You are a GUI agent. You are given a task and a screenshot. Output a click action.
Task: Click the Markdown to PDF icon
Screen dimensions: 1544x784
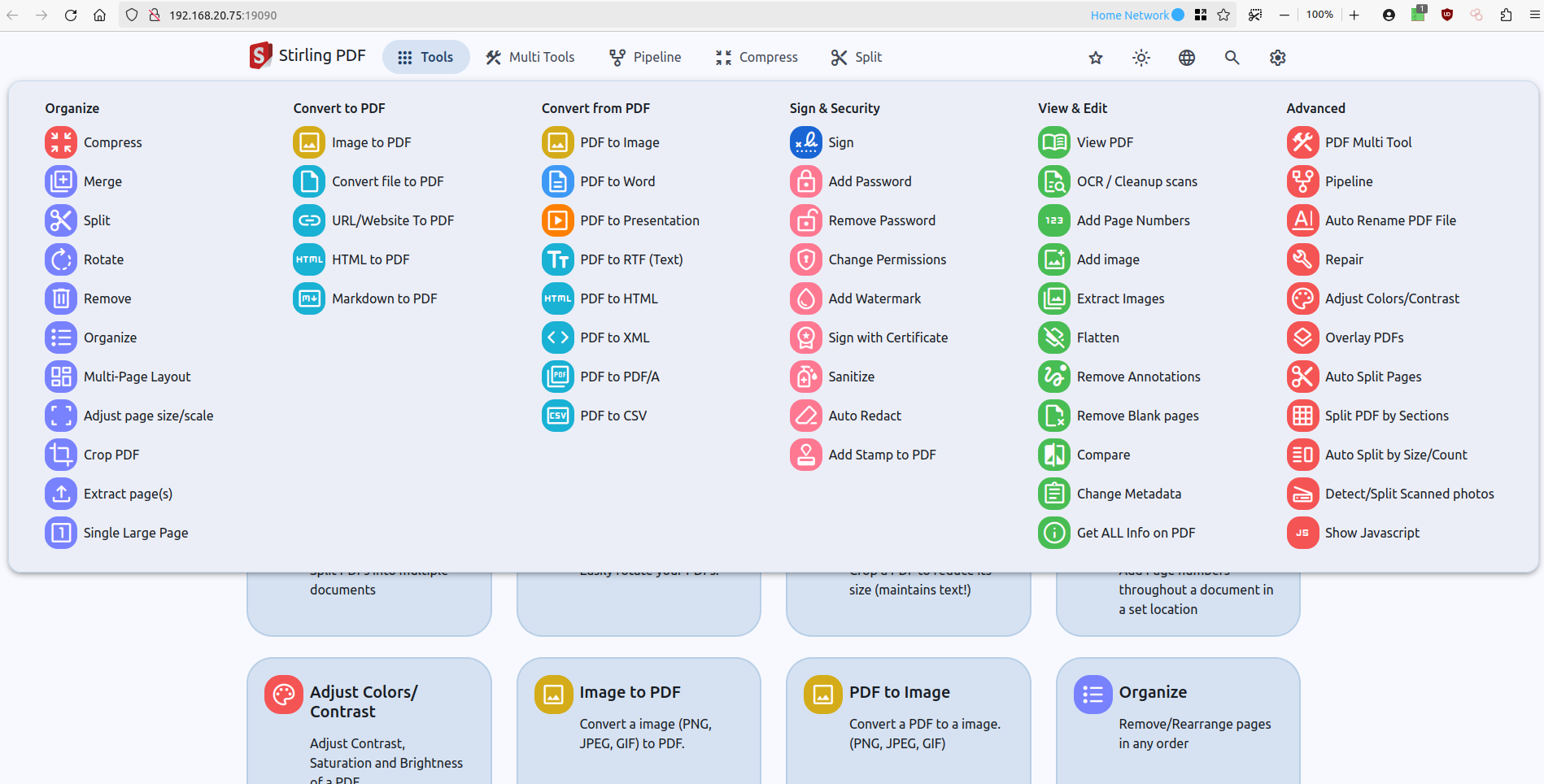pyautogui.click(x=309, y=298)
